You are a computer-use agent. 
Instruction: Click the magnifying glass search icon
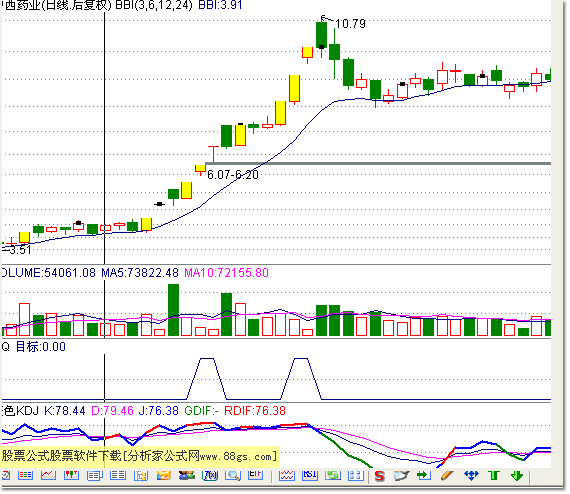[233, 477]
